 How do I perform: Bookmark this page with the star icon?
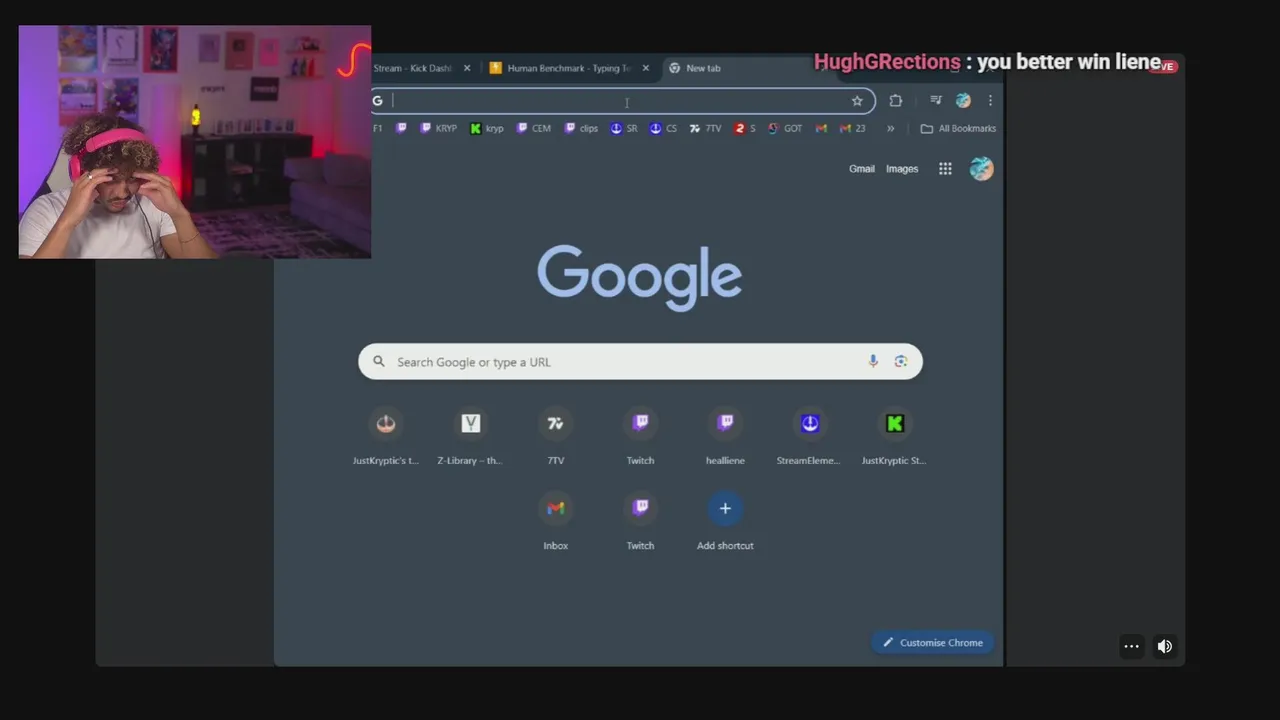pos(857,101)
